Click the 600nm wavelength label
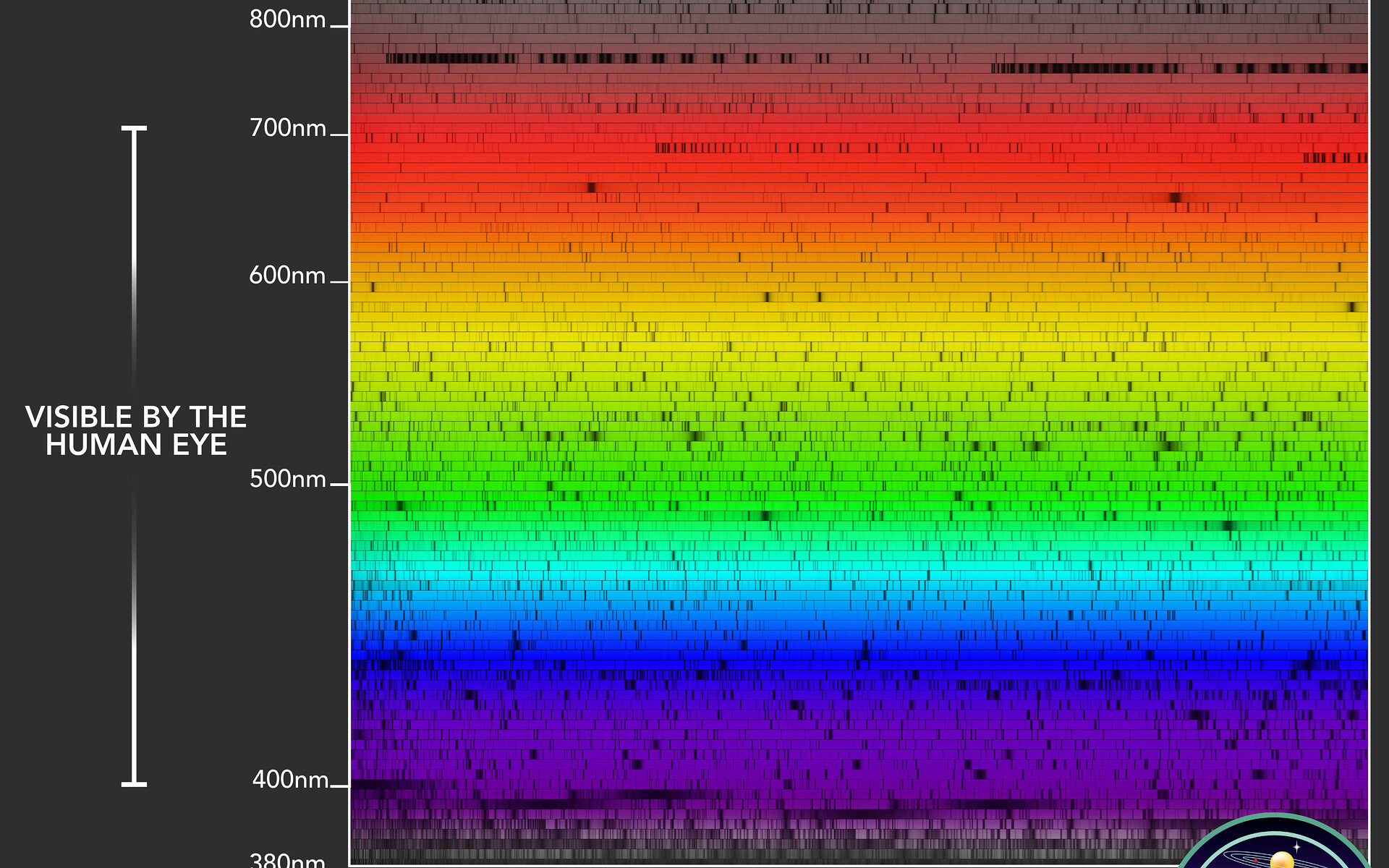 [287, 276]
